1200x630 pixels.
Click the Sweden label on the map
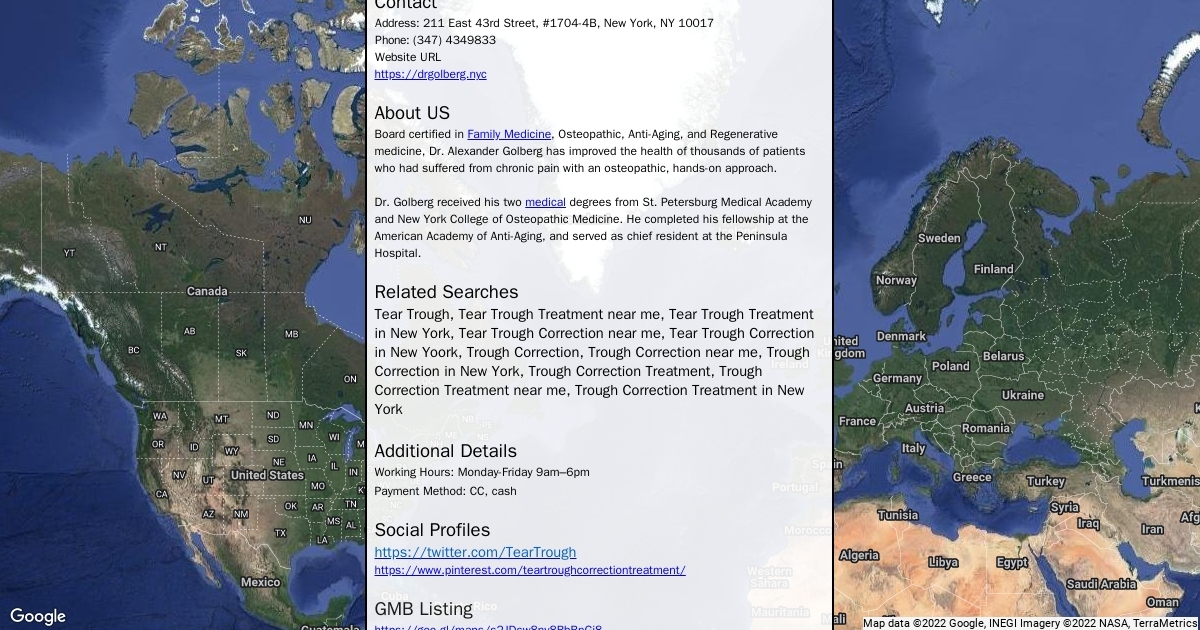(x=939, y=238)
